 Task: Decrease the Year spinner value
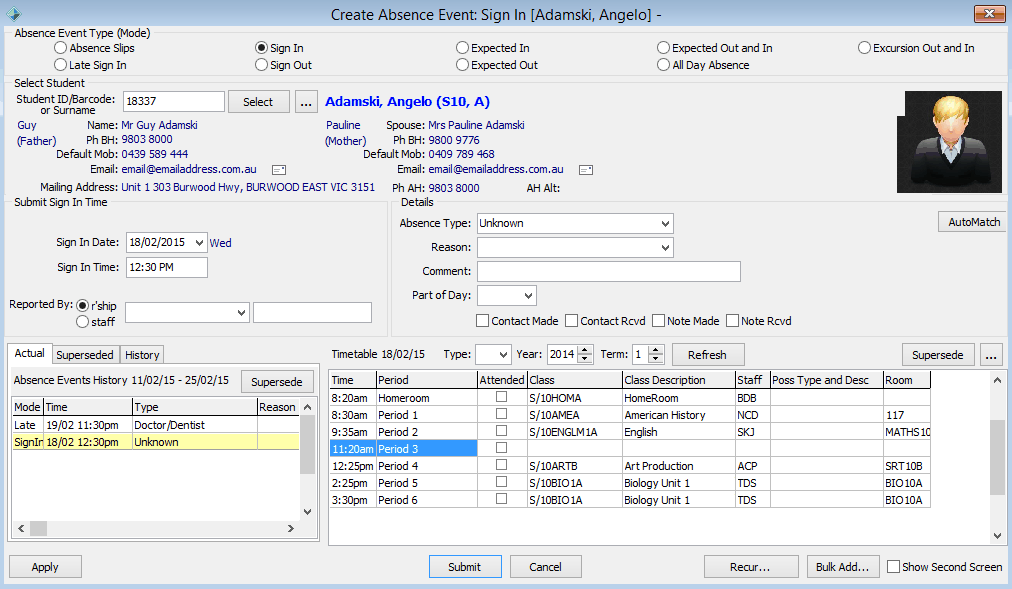tap(585, 359)
